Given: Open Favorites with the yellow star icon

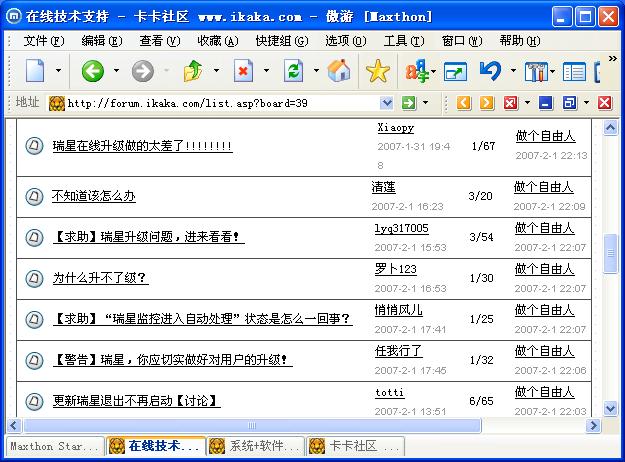Looking at the screenshot, I should [377, 71].
